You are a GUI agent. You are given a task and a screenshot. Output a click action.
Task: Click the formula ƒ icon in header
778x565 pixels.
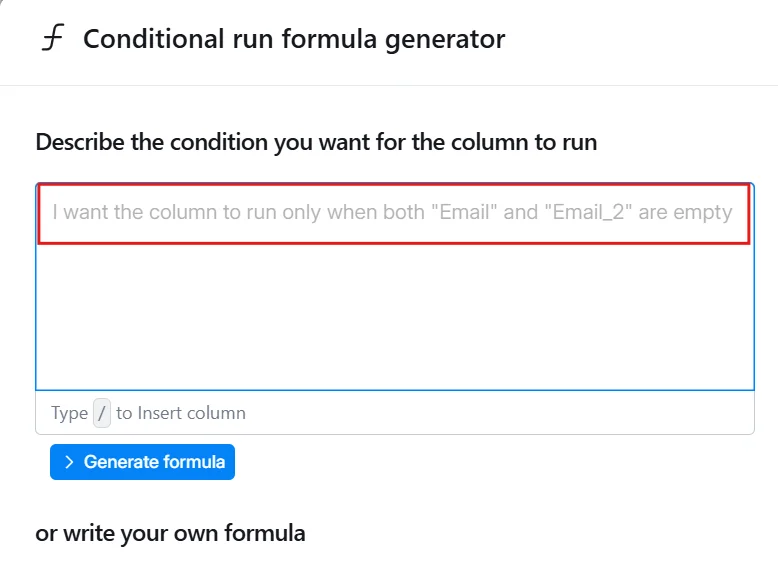click(51, 40)
